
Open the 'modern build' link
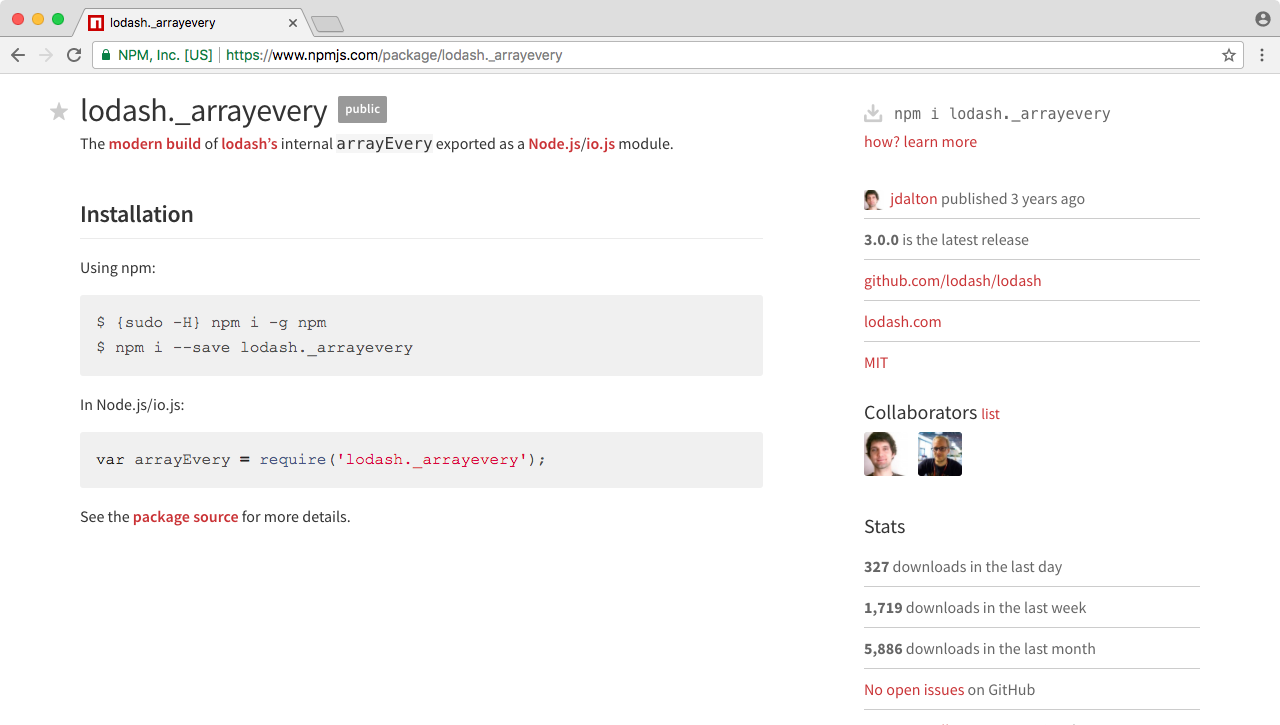pos(155,144)
